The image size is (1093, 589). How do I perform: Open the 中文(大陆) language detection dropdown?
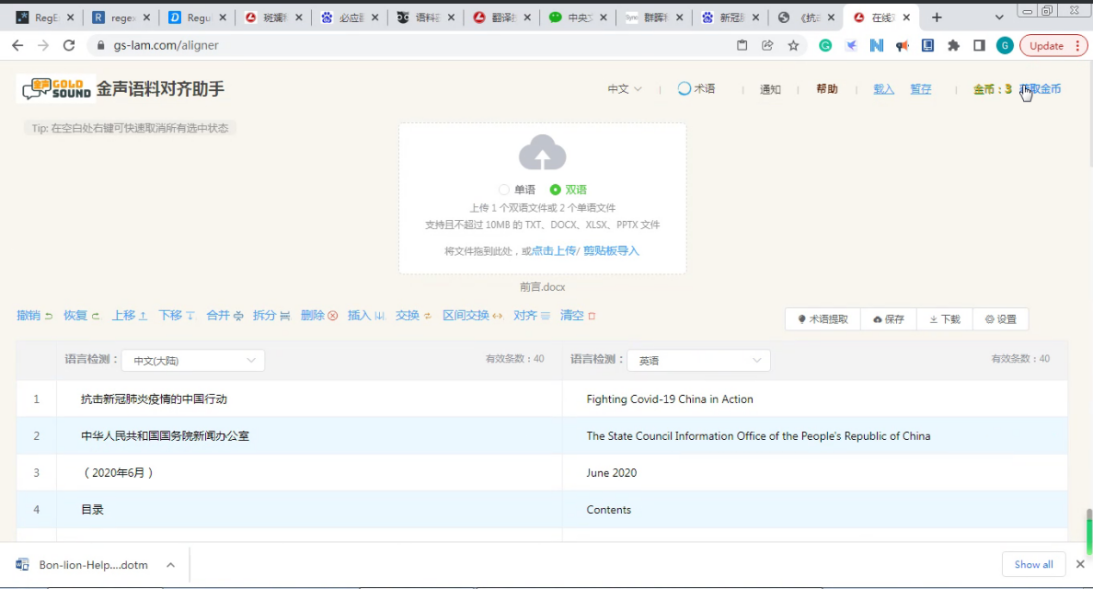pos(193,360)
